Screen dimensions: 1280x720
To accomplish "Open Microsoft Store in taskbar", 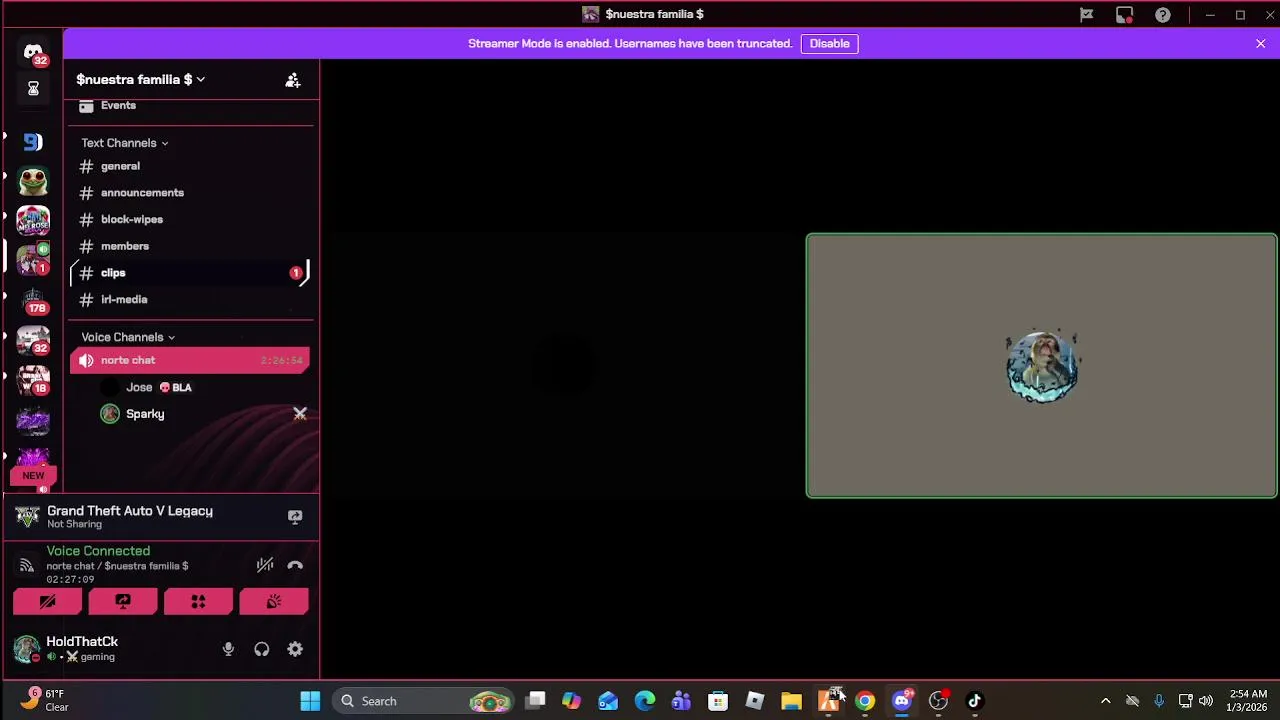I will [x=718, y=701].
